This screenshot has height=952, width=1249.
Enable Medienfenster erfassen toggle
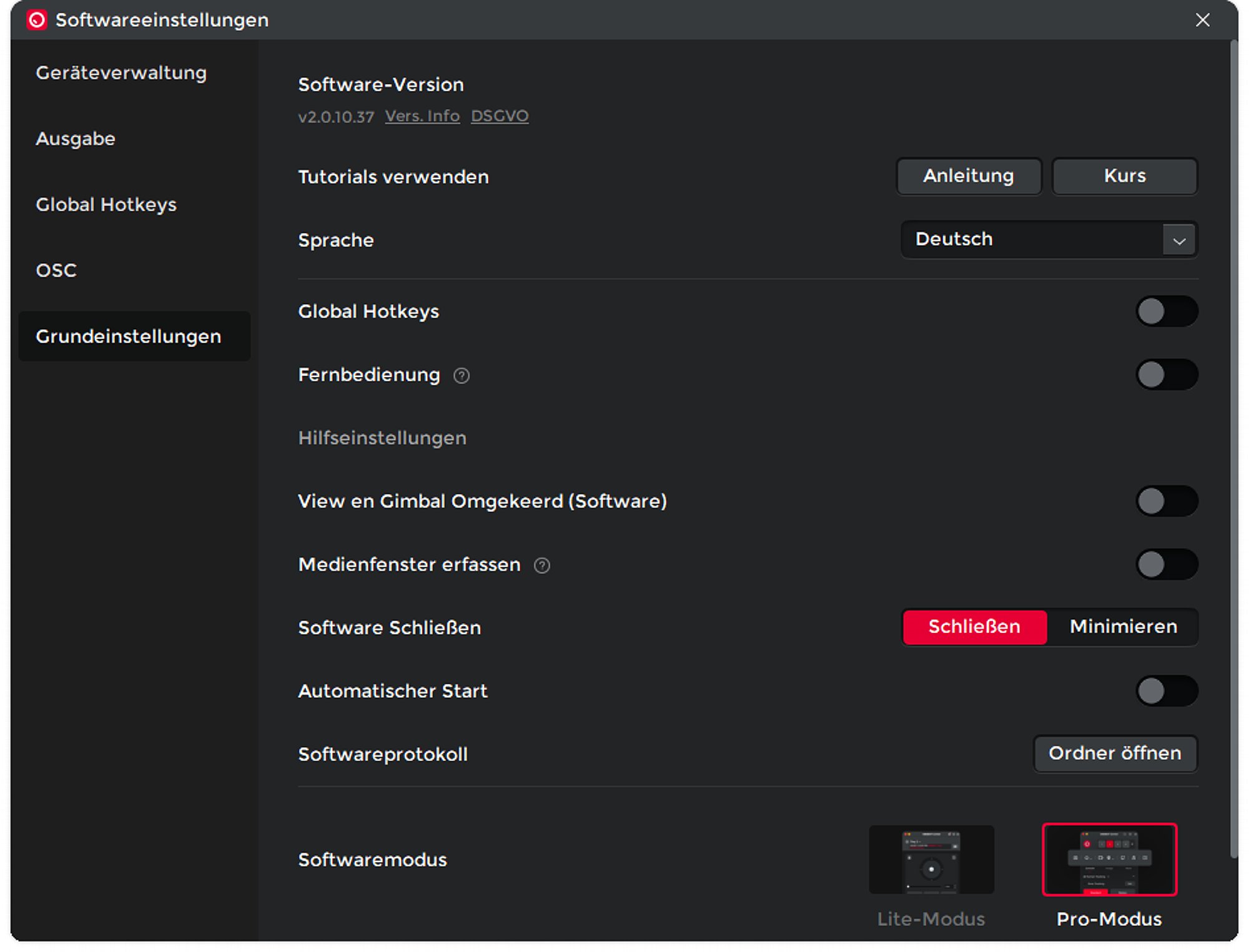click(1165, 565)
